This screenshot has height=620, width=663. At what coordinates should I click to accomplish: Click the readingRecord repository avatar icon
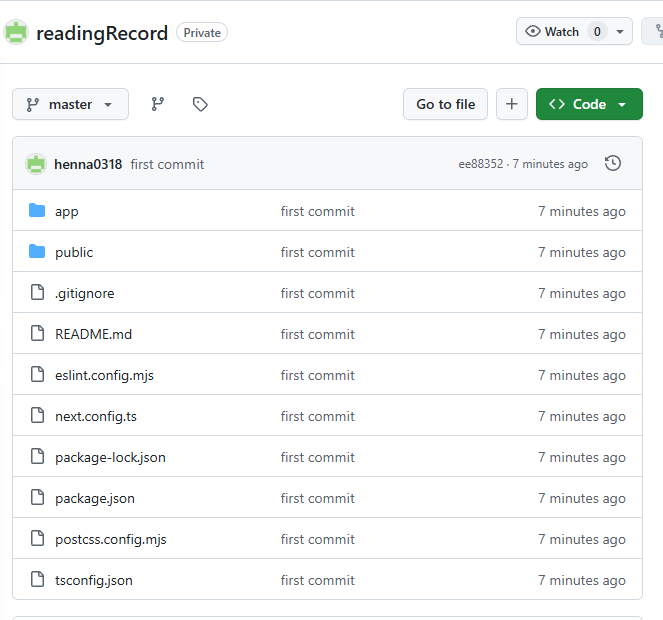tap(16, 33)
